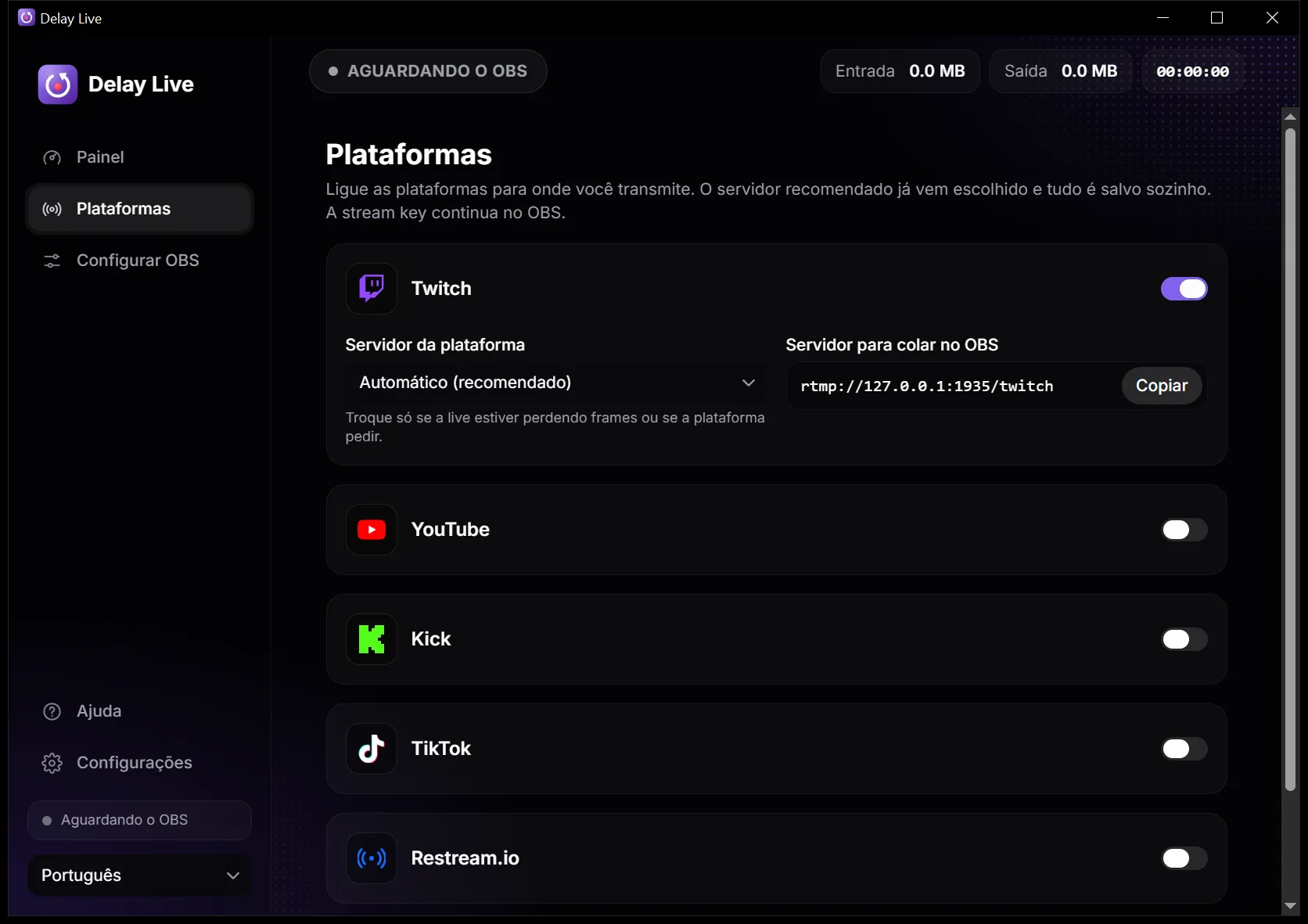Click the Configurações gear icon
Viewport: 1308px width, 924px height.
[x=52, y=763]
